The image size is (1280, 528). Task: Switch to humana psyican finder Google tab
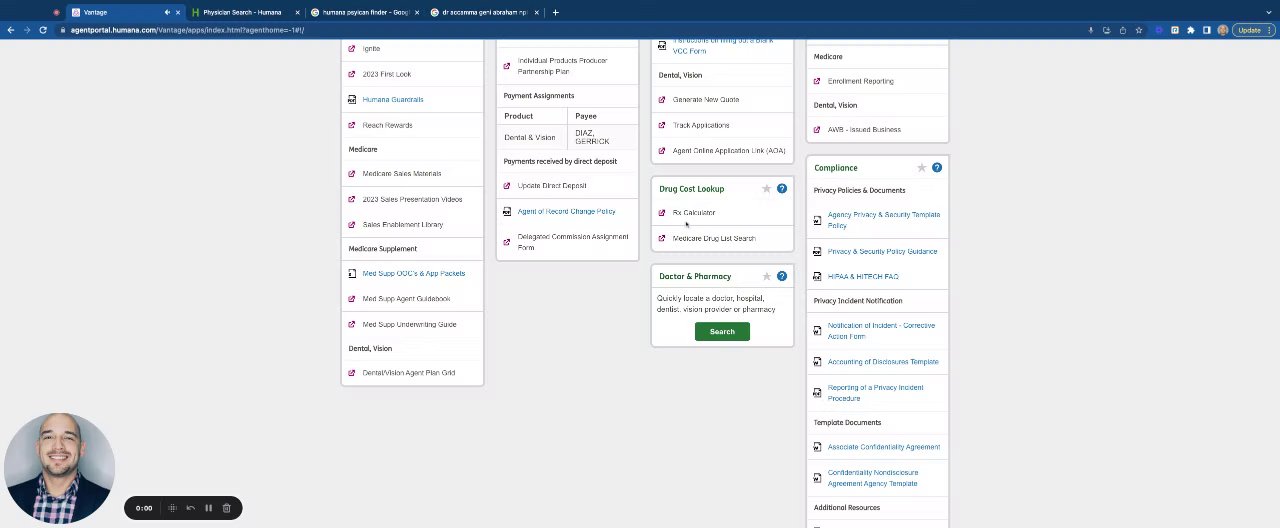pyautogui.click(x=366, y=12)
